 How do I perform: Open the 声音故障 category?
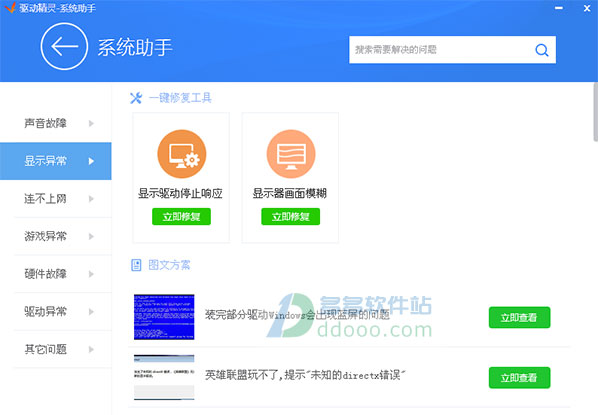(x=56, y=123)
